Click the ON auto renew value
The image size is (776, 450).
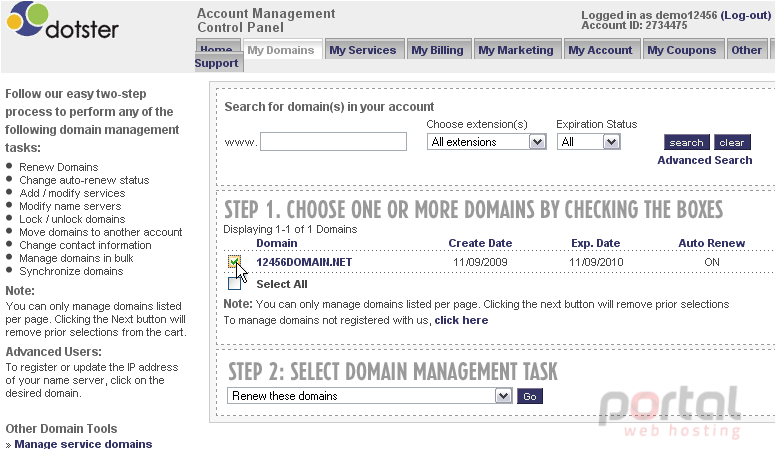point(712,262)
